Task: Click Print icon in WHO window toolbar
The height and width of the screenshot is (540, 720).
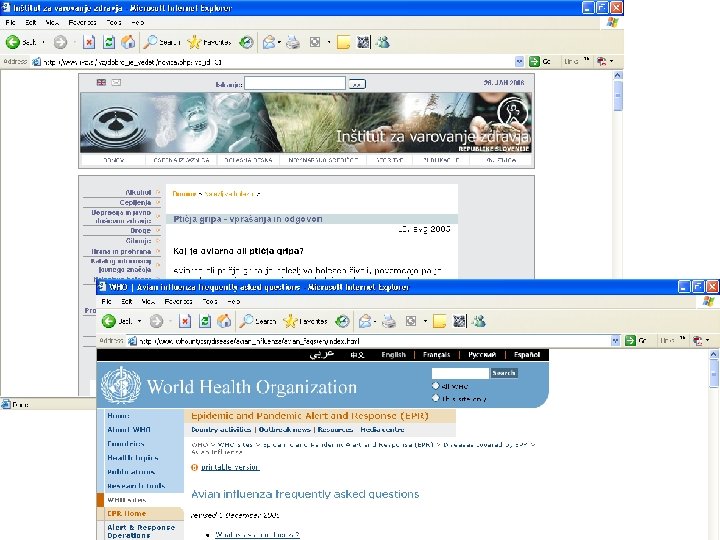Action: pyautogui.click(x=389, y=321)
